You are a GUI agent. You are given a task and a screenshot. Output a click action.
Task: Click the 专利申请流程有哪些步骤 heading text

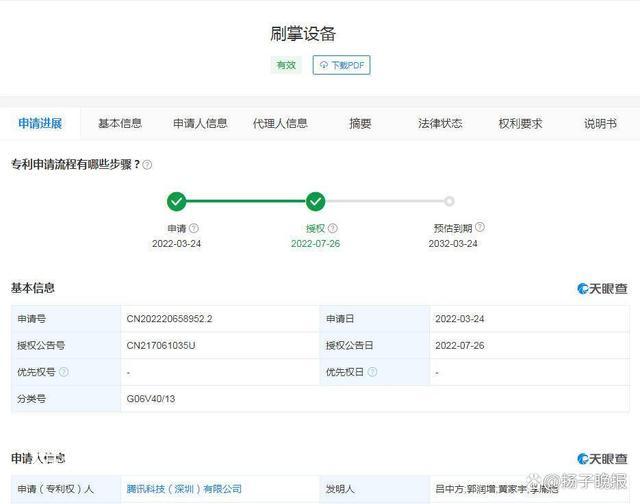point(76,164)
